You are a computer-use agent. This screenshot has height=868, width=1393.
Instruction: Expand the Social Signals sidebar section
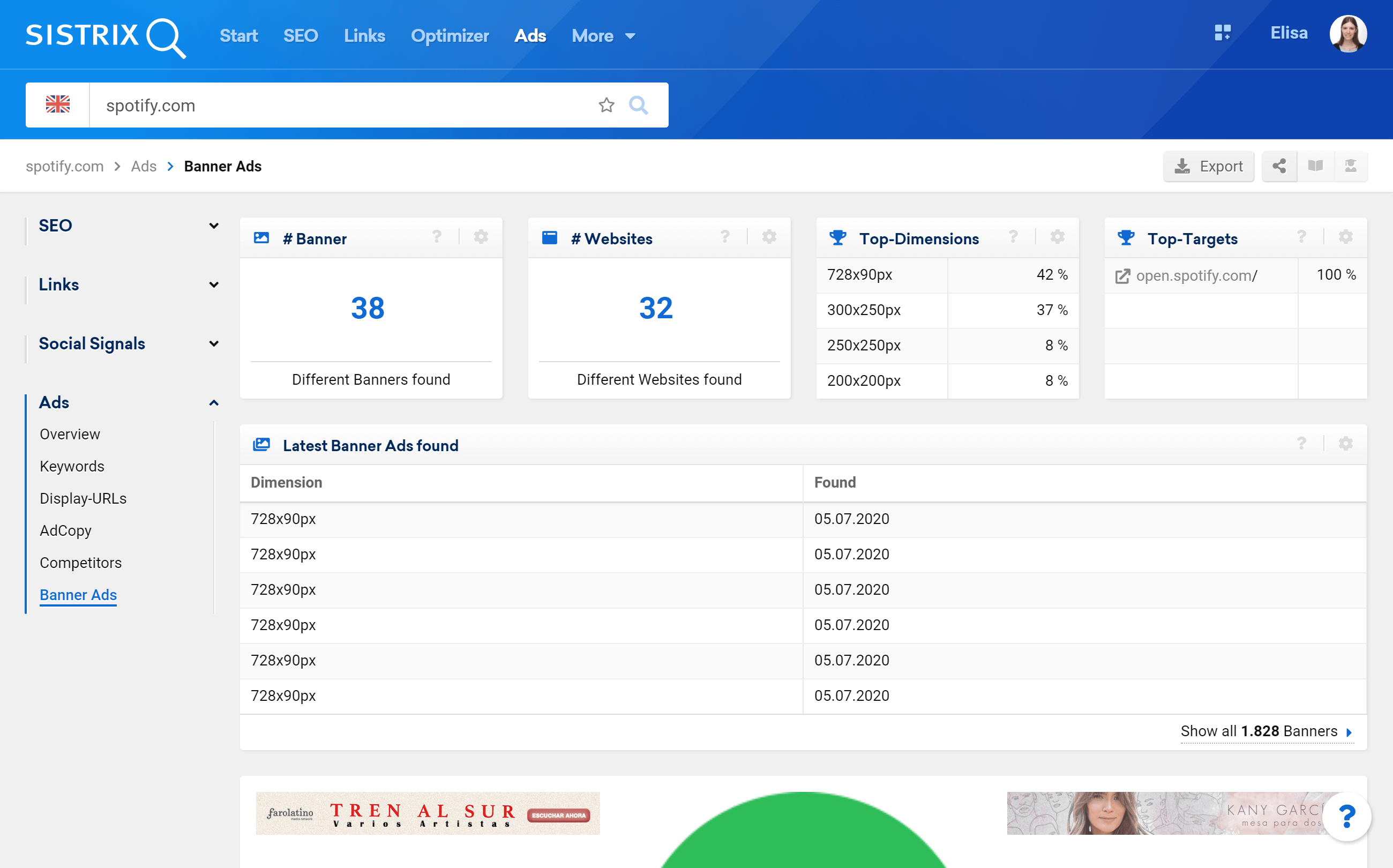coord(214,344)
